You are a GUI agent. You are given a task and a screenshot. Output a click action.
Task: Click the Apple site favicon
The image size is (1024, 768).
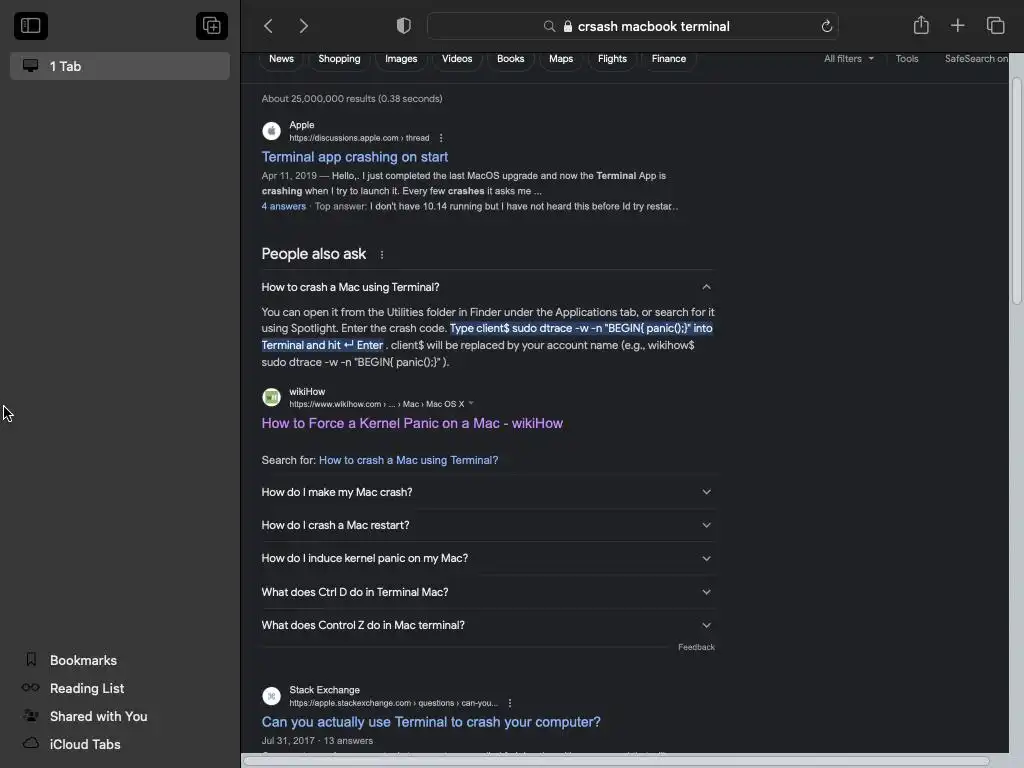[271, 131]
